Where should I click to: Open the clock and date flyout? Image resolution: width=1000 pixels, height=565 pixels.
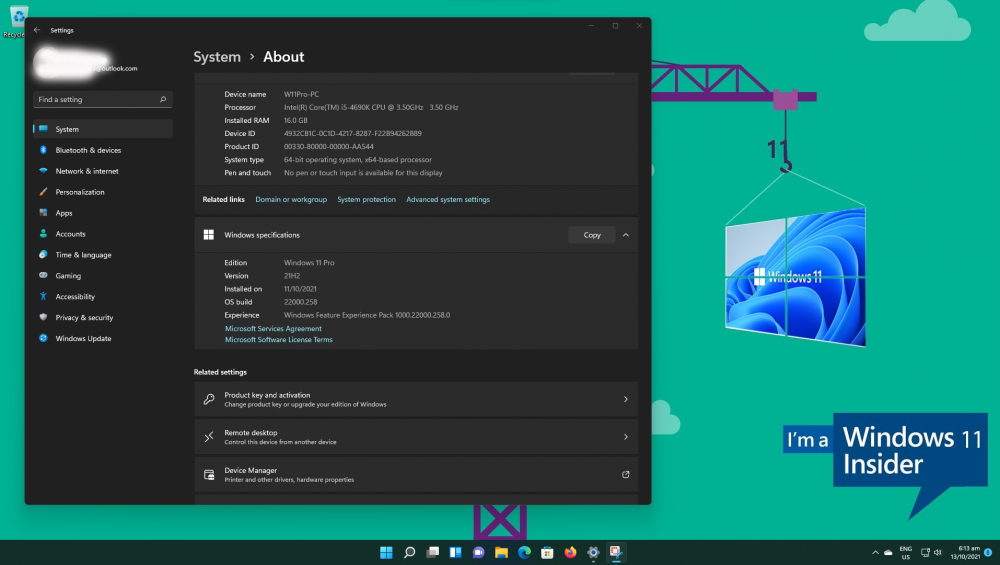pyautogui.click(x=965, y=552)
